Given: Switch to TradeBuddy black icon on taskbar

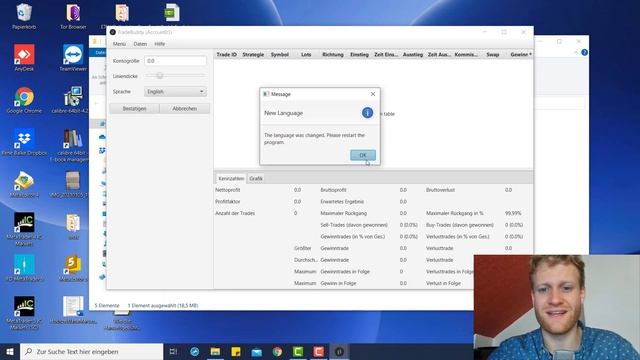Looking at the screenshot, I should click(x=339, y=351).
